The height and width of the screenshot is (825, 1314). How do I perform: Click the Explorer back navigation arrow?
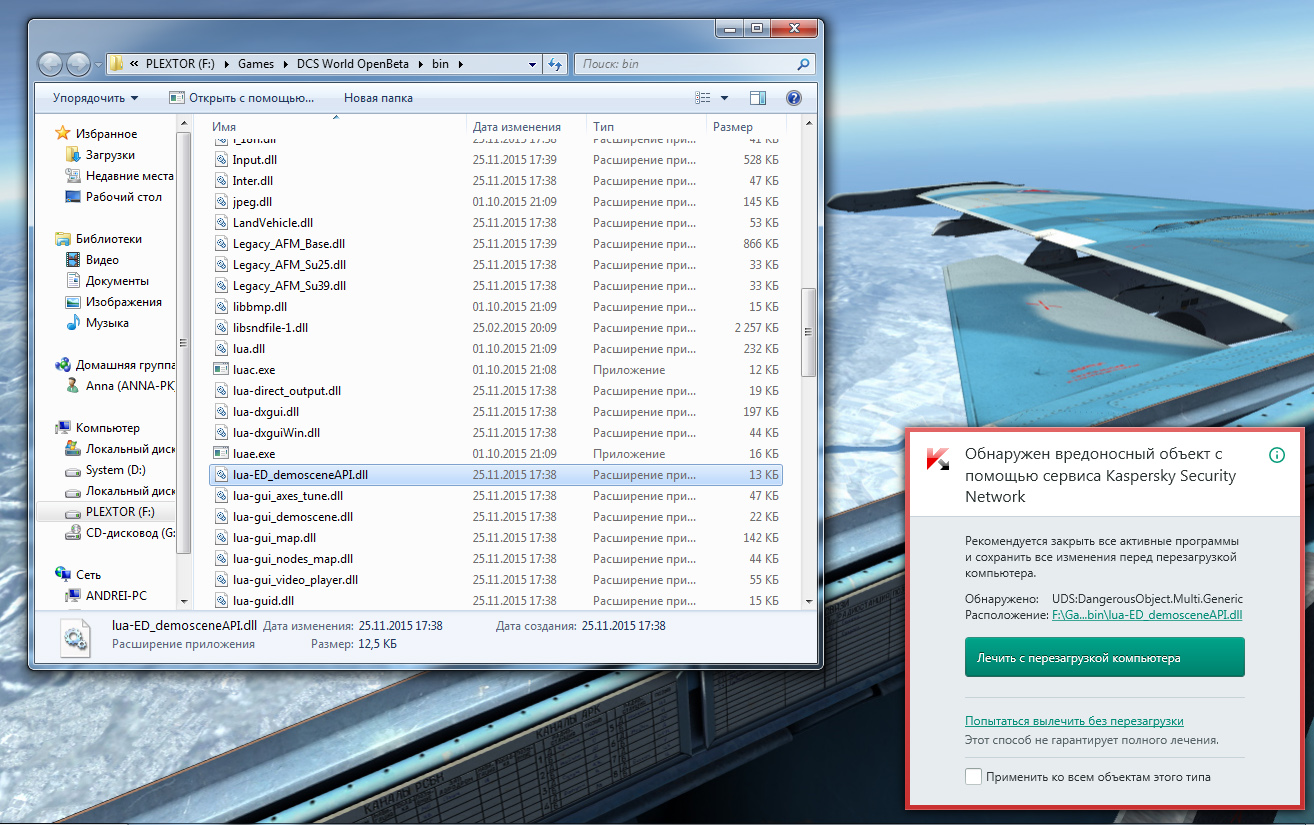(x=51, y=64)
